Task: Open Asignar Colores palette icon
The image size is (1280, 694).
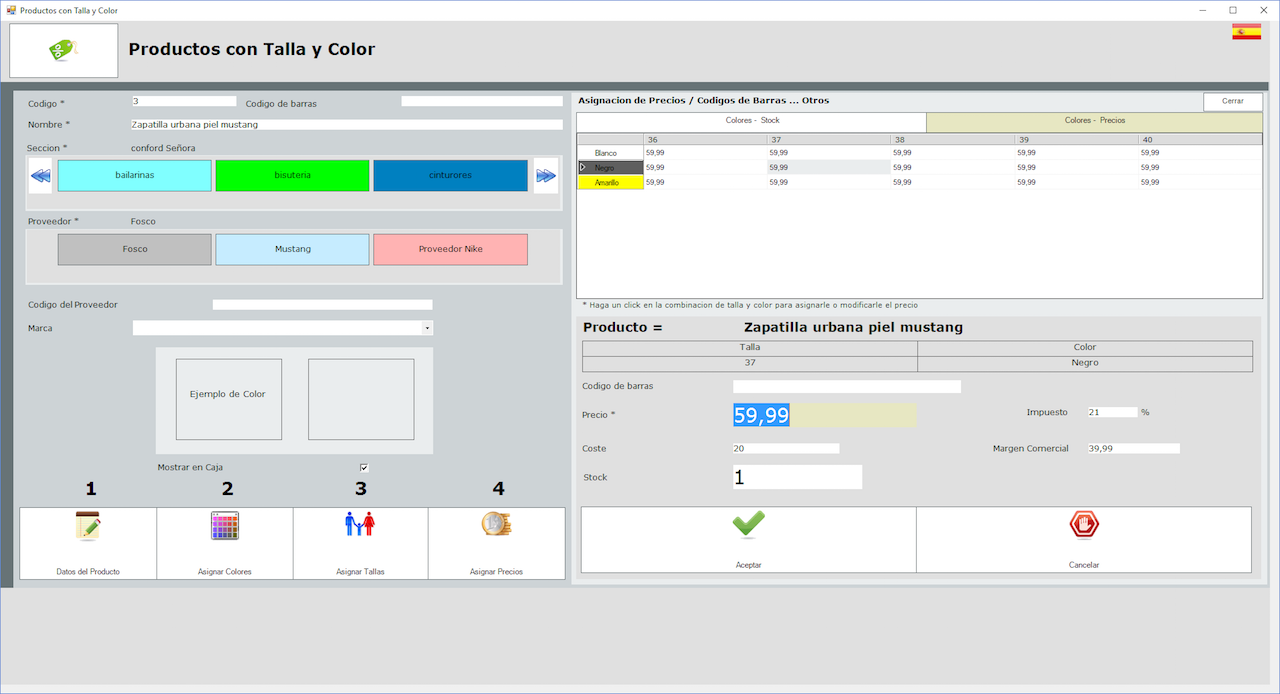Action: [x=225, y=526]
